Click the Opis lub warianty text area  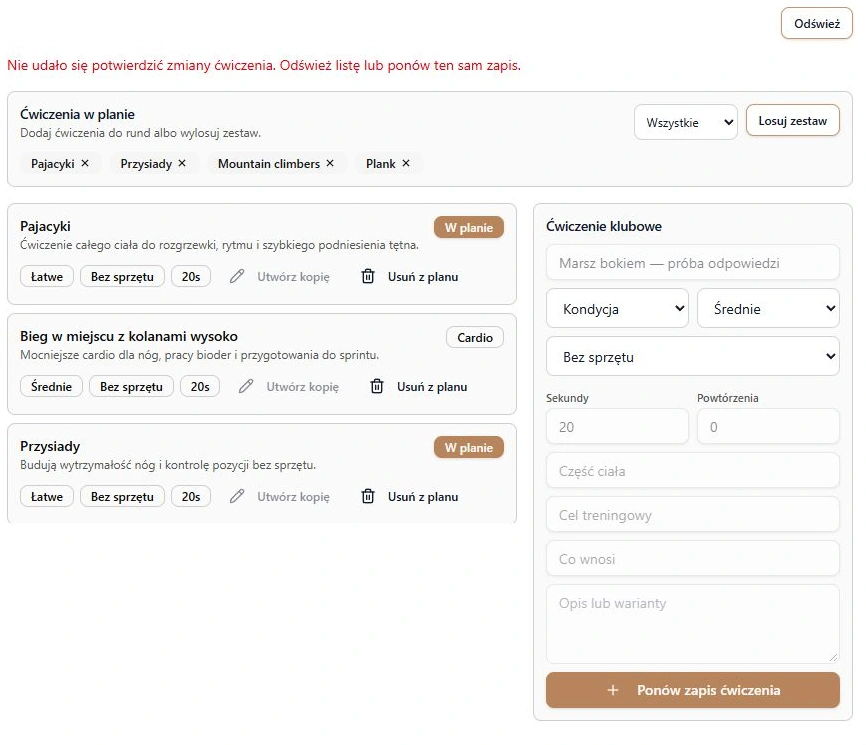click(x=693, y=624)
